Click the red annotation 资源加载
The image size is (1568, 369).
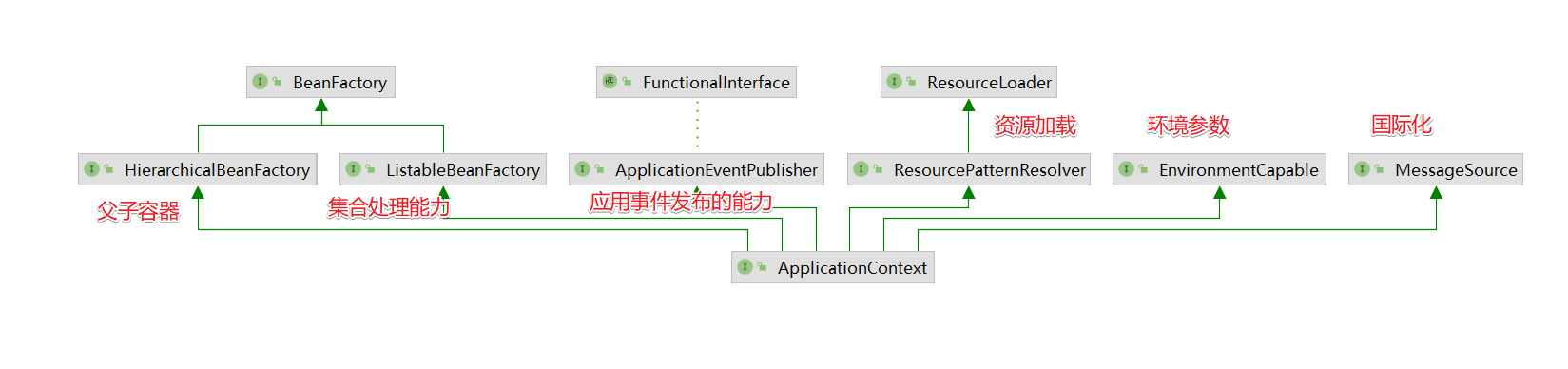click(x=1036, y=126)
